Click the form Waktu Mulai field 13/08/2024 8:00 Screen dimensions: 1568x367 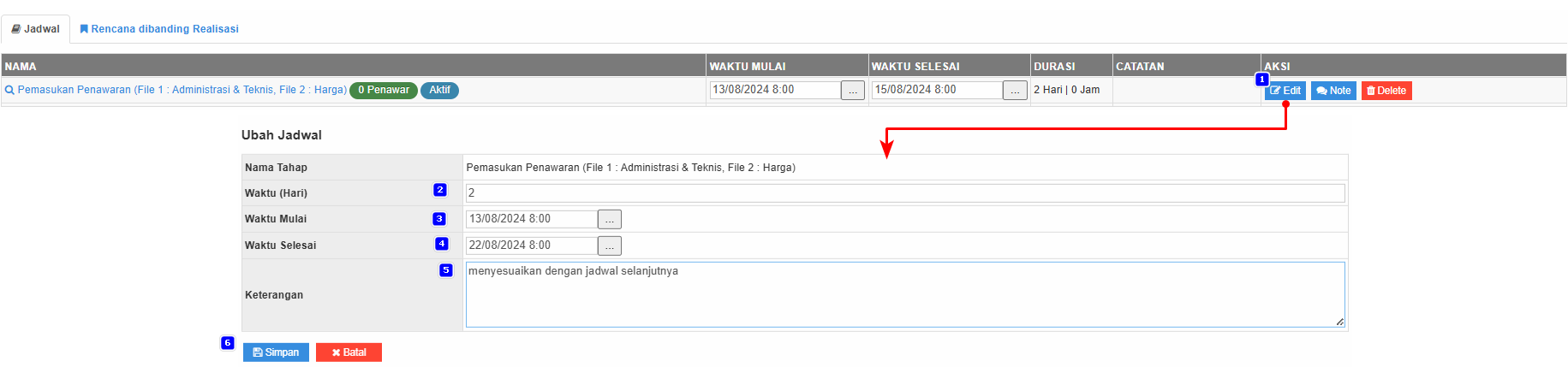point(531,219)
